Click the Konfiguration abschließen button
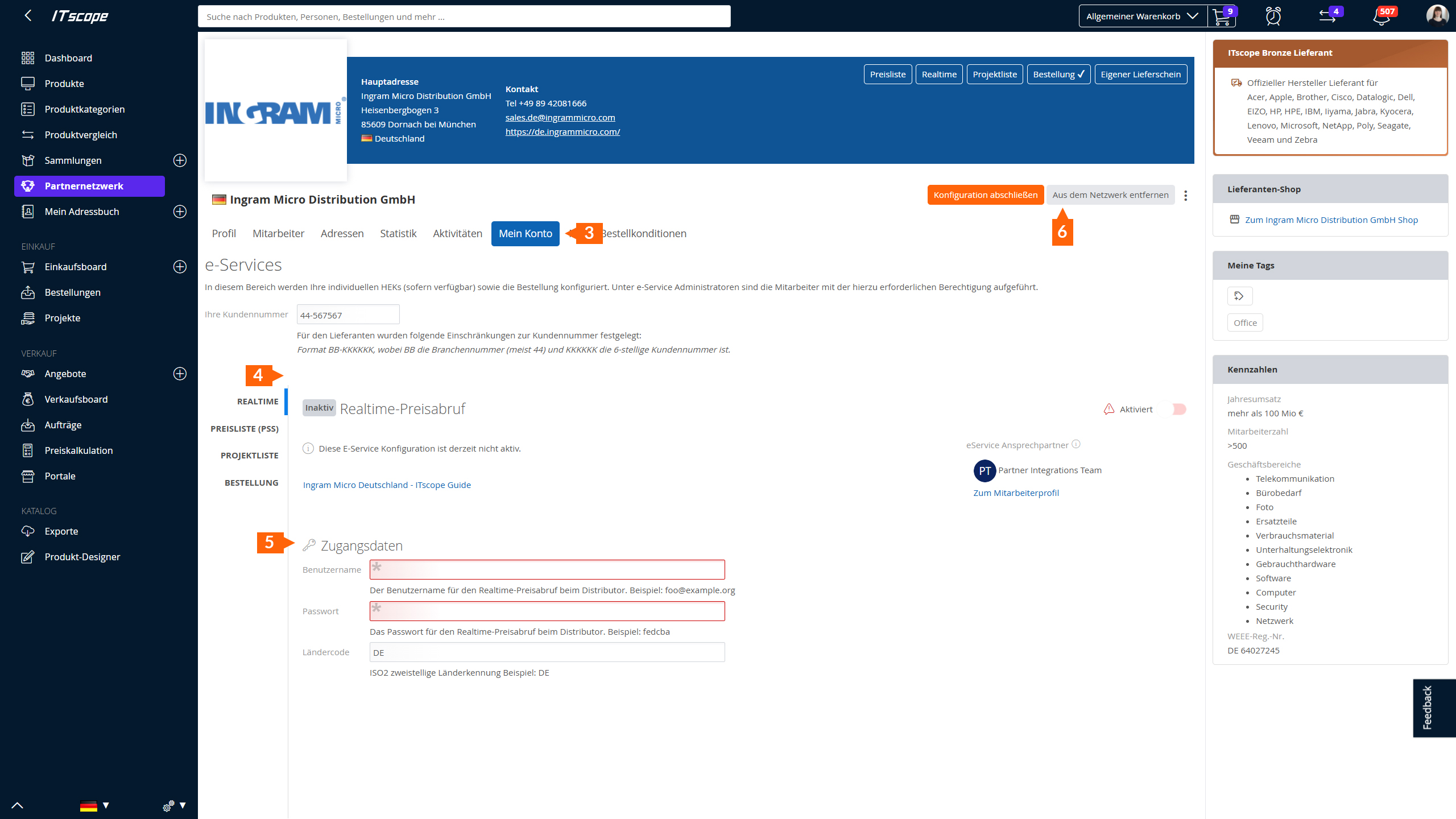 point(985,195)
